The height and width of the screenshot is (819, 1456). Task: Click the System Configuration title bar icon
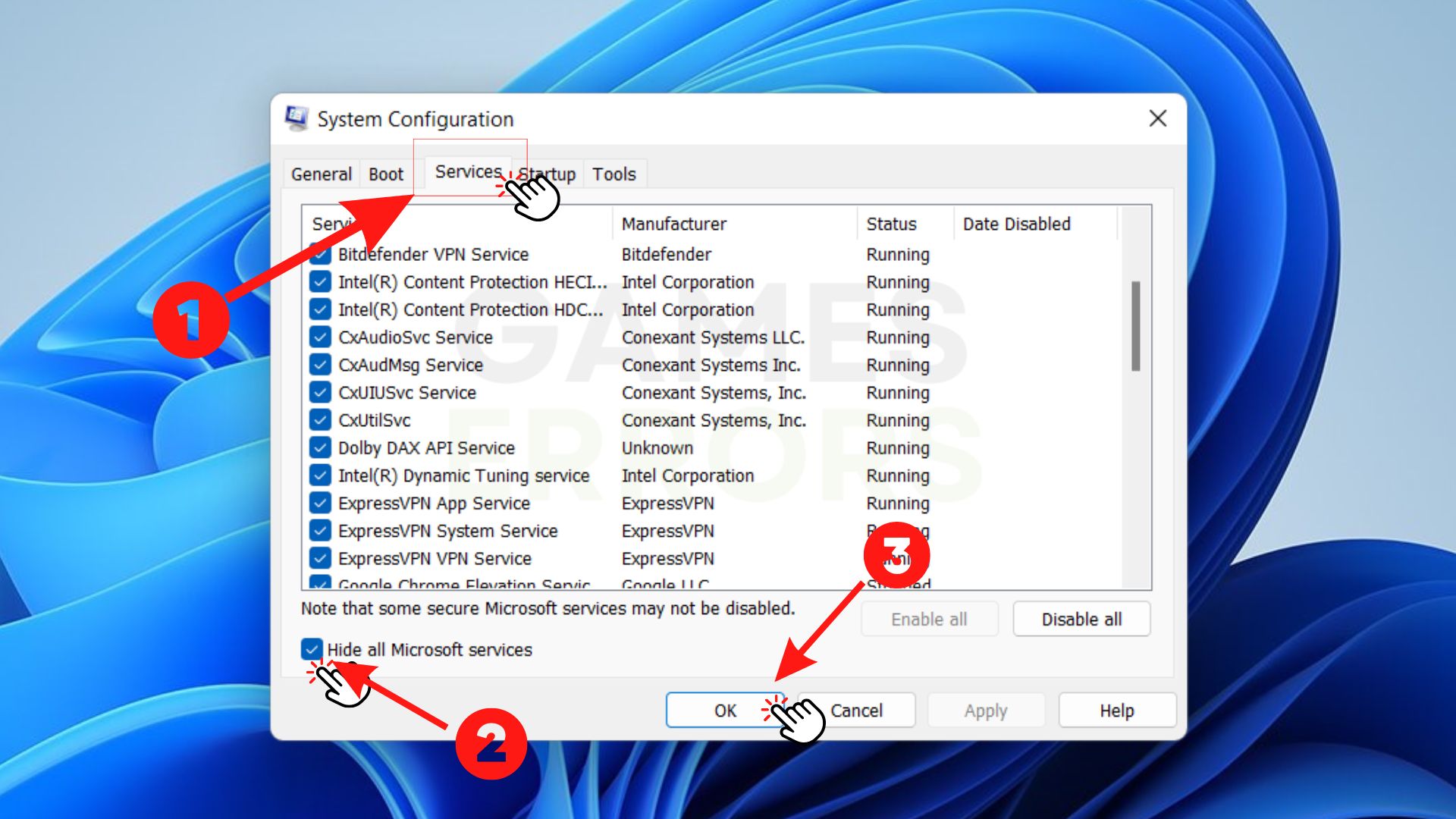point(297,118)
